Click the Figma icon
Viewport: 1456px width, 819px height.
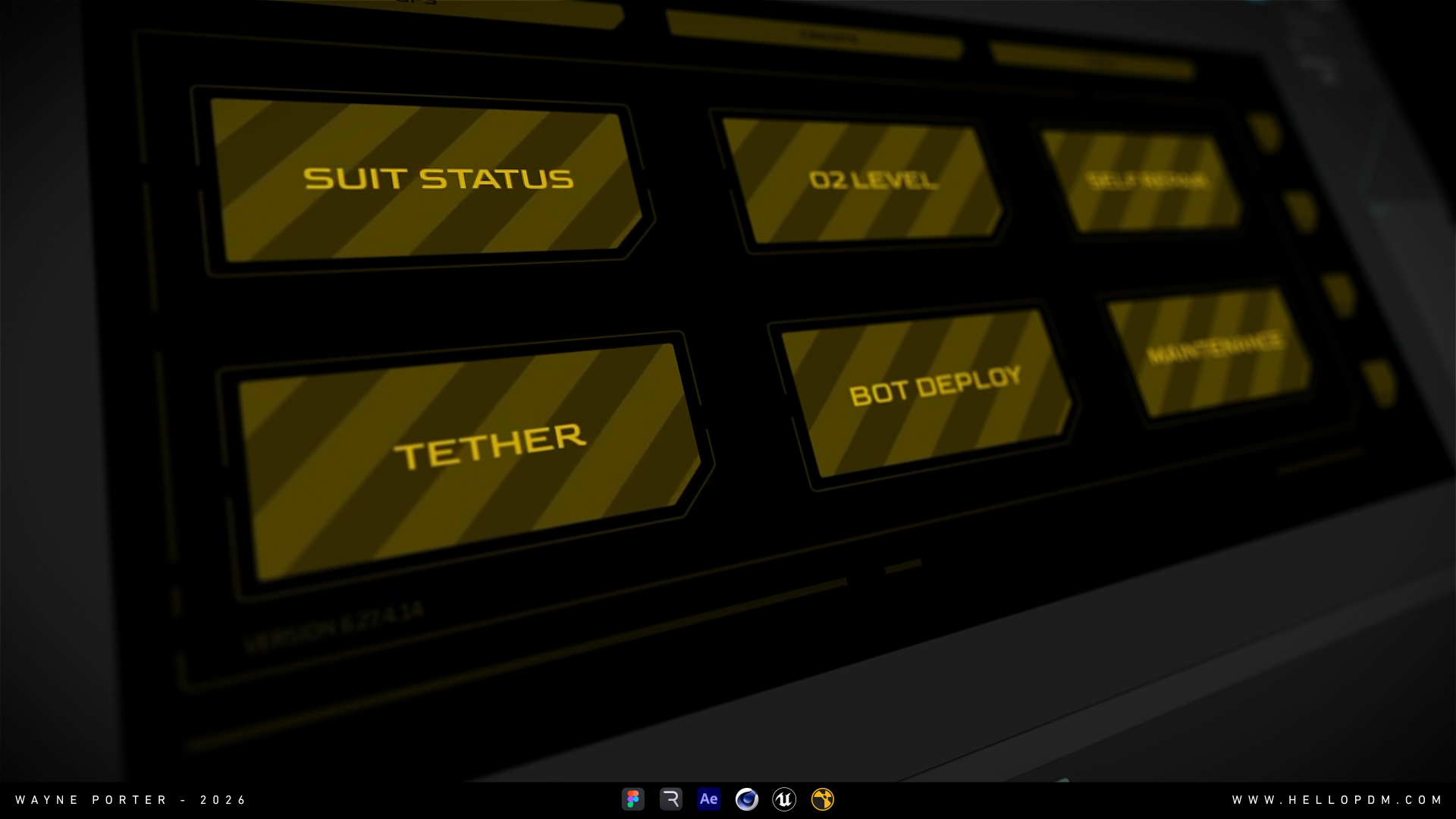[633, 799]
